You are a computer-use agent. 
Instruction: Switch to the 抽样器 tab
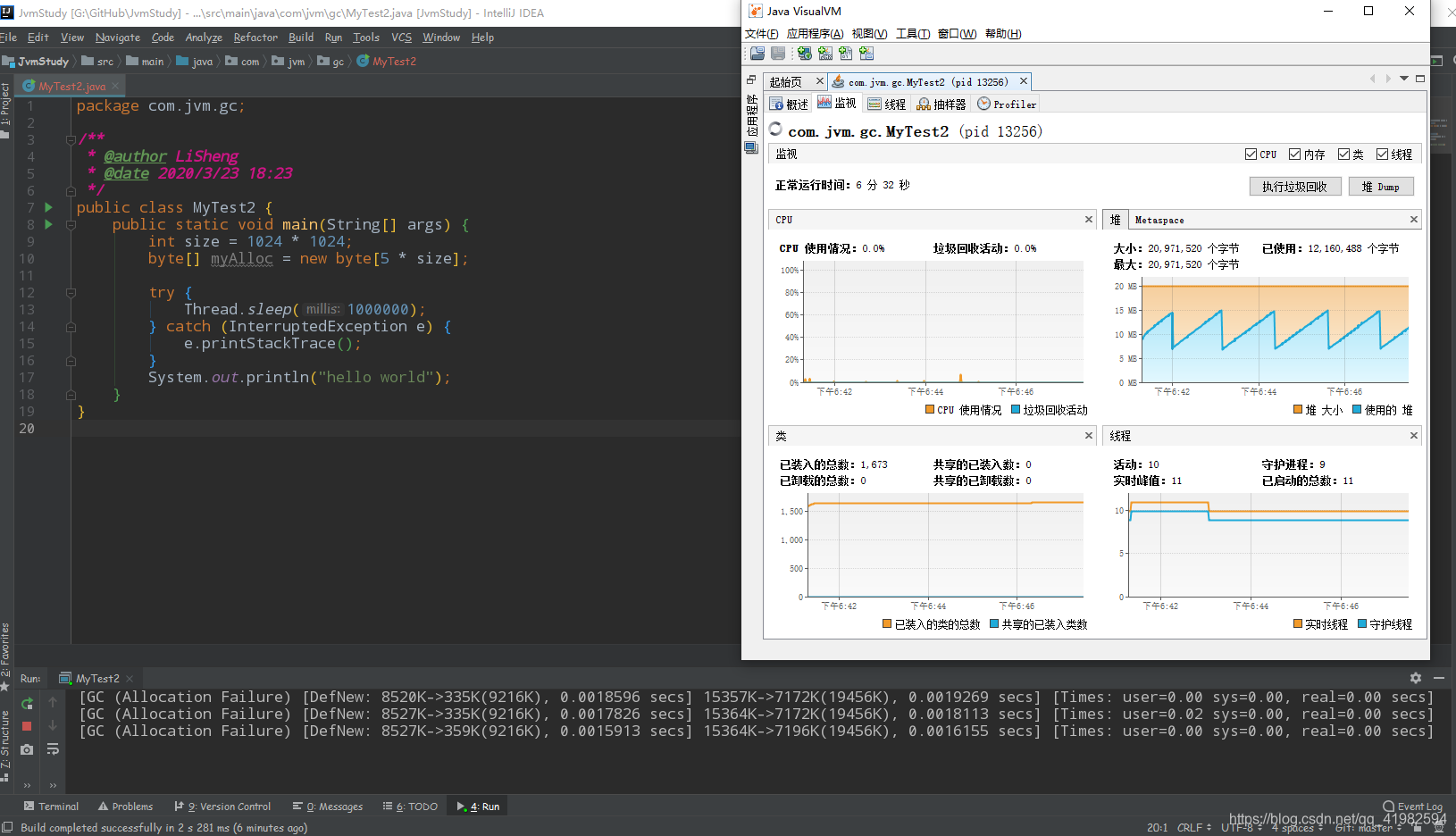click(x=941, y=104)
